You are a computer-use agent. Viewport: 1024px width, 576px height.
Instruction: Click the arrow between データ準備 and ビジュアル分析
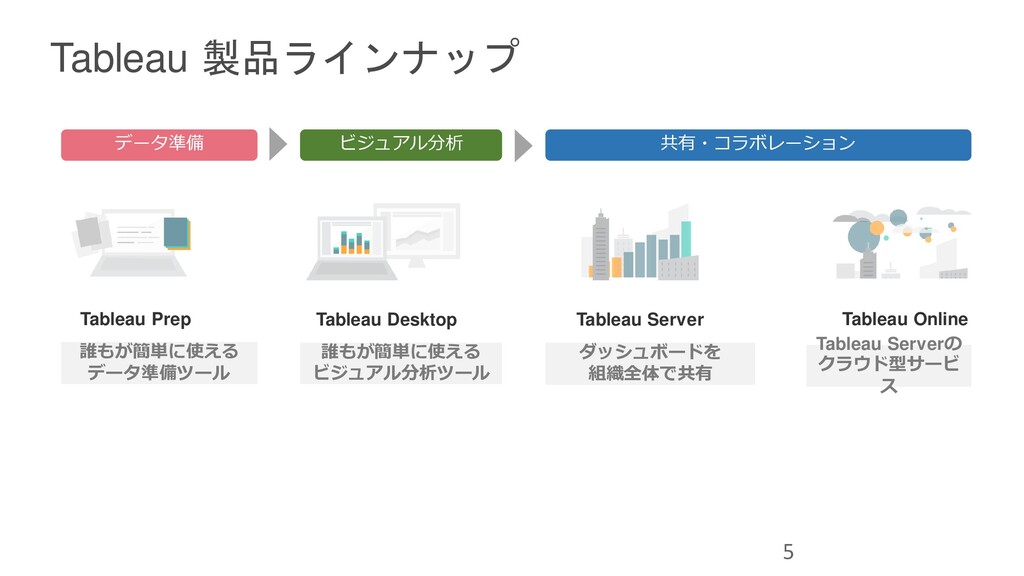click(x=278, y=144)
